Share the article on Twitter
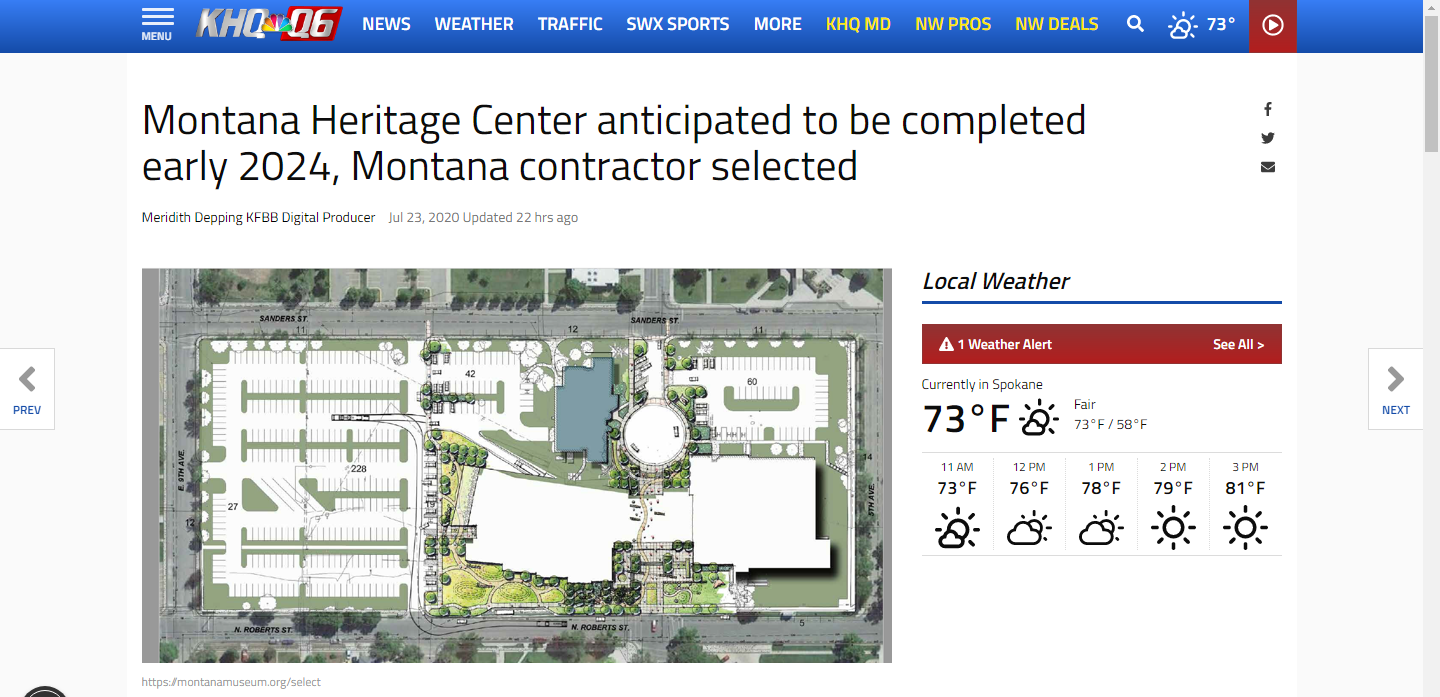 point(1268,138)
